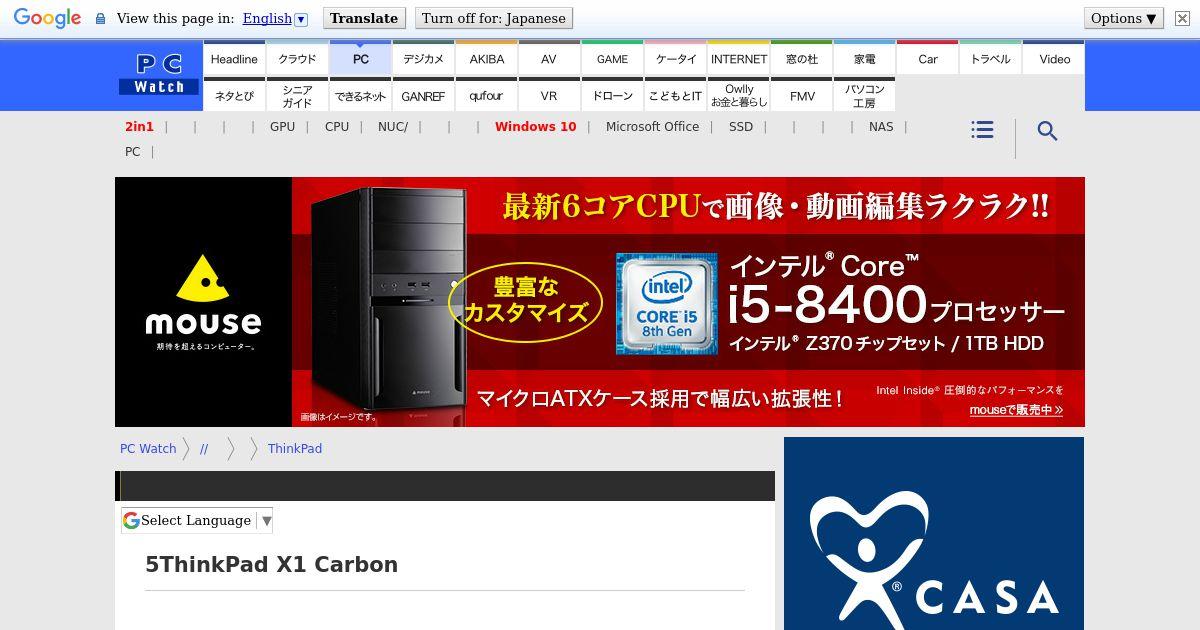Open the AV tab

click(x=549, y=59)
